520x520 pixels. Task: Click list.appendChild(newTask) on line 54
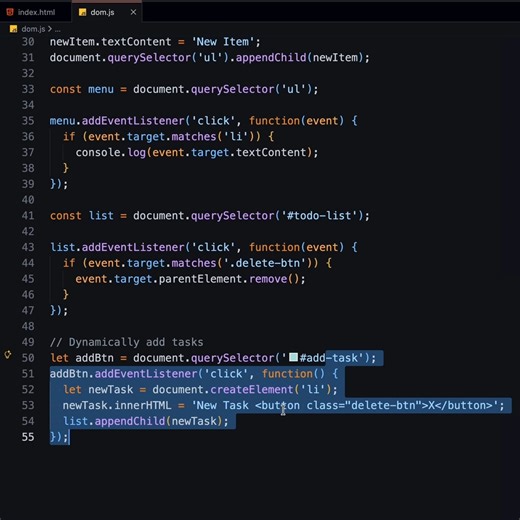(143, 421)
